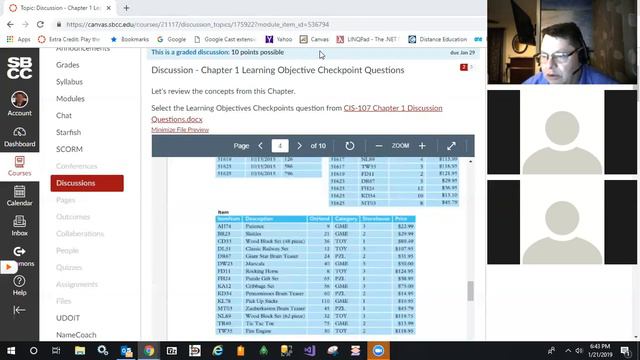This screenshot has width=640, height=360.
Task: Click the SBCC logo
Action: 19,68
